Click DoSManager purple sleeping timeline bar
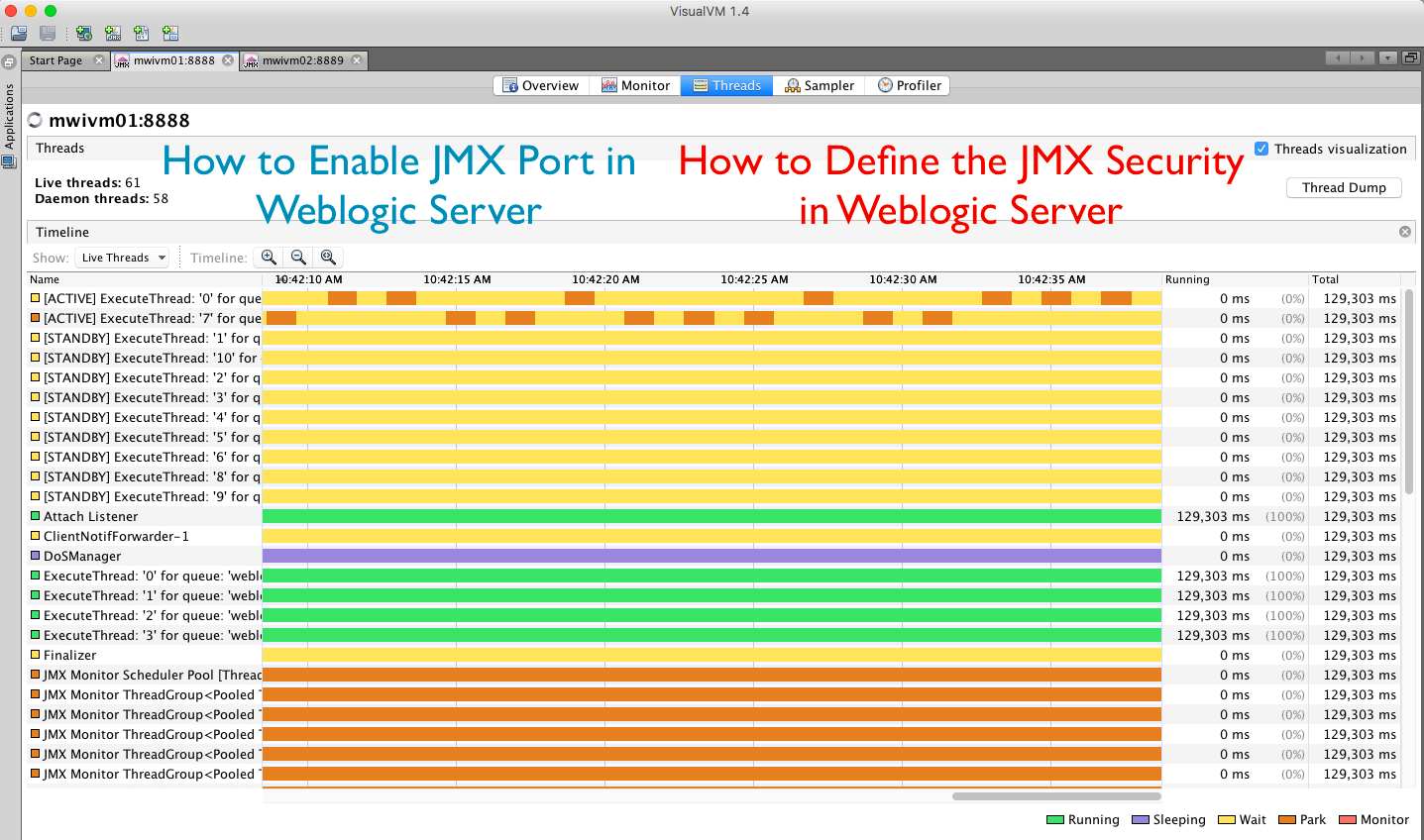 [x=712, y=556]
